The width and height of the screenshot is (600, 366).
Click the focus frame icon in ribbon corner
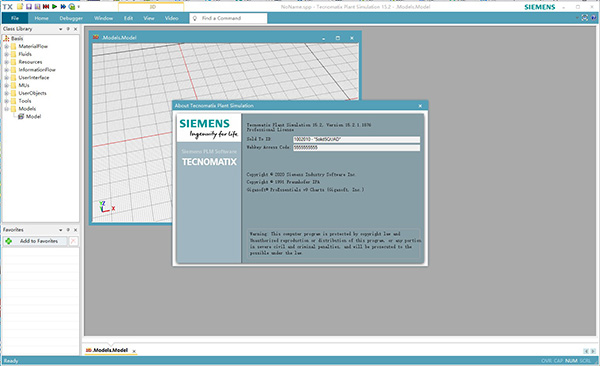point(585,18)
